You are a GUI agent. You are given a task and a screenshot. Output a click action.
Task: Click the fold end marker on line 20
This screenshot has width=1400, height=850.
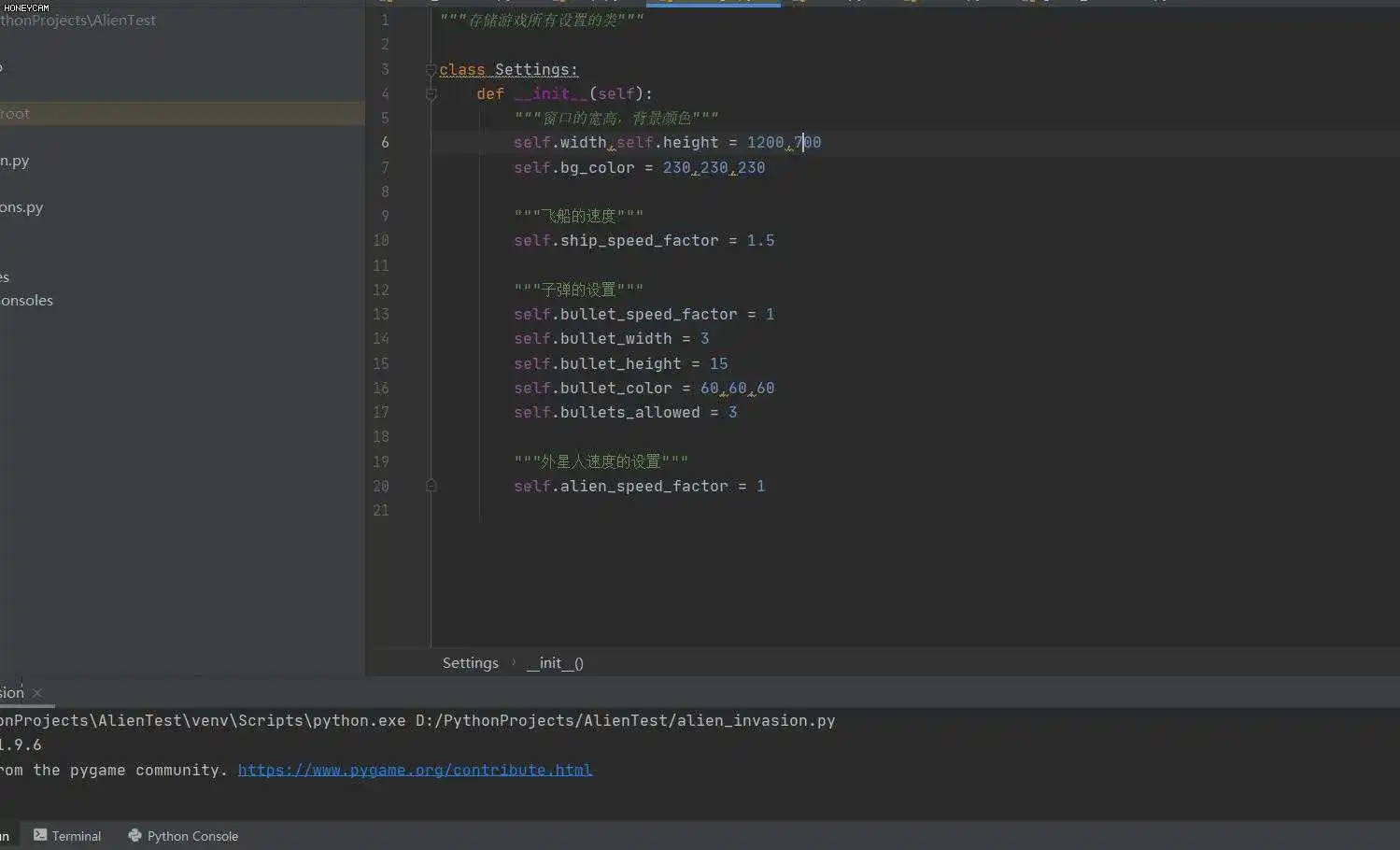[431, 486]
